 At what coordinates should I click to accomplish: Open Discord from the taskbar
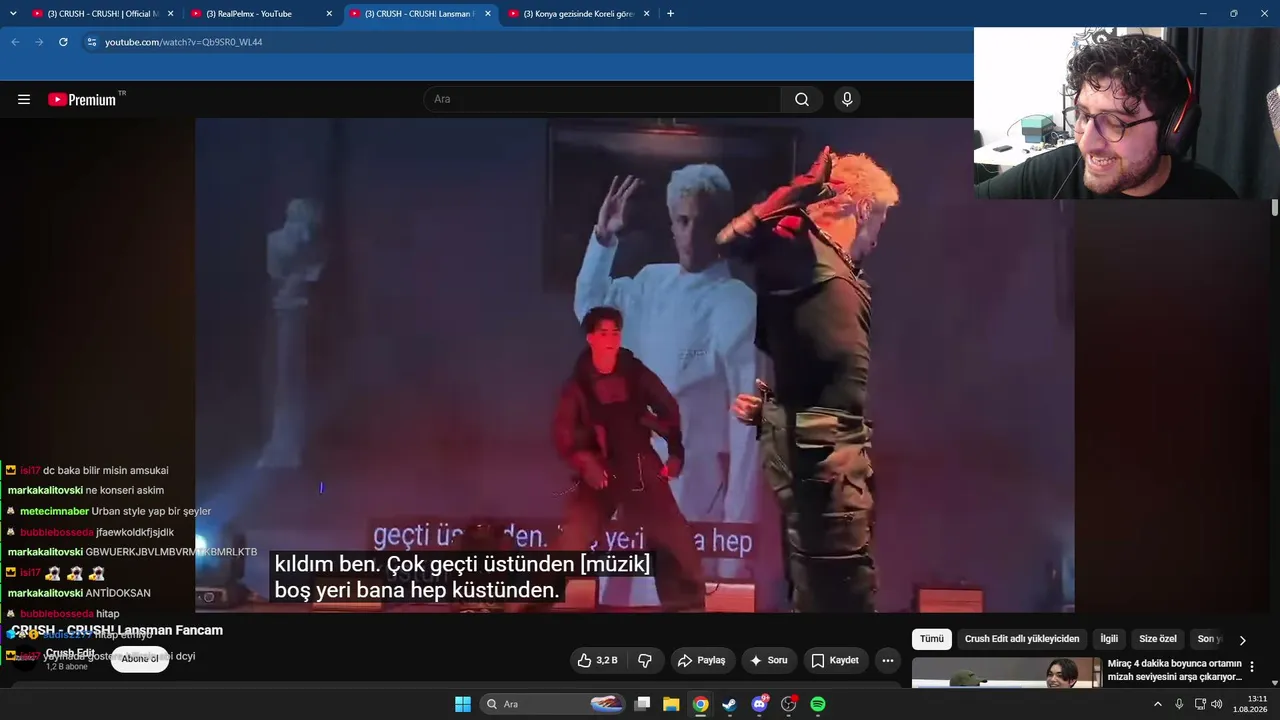pyautogui.click(x=760, y=704)
